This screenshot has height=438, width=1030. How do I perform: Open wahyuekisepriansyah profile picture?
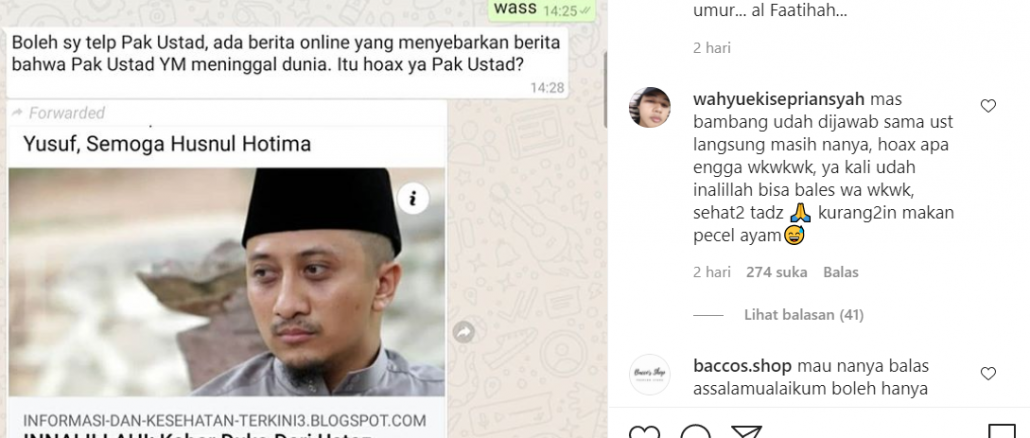(650, 107)
